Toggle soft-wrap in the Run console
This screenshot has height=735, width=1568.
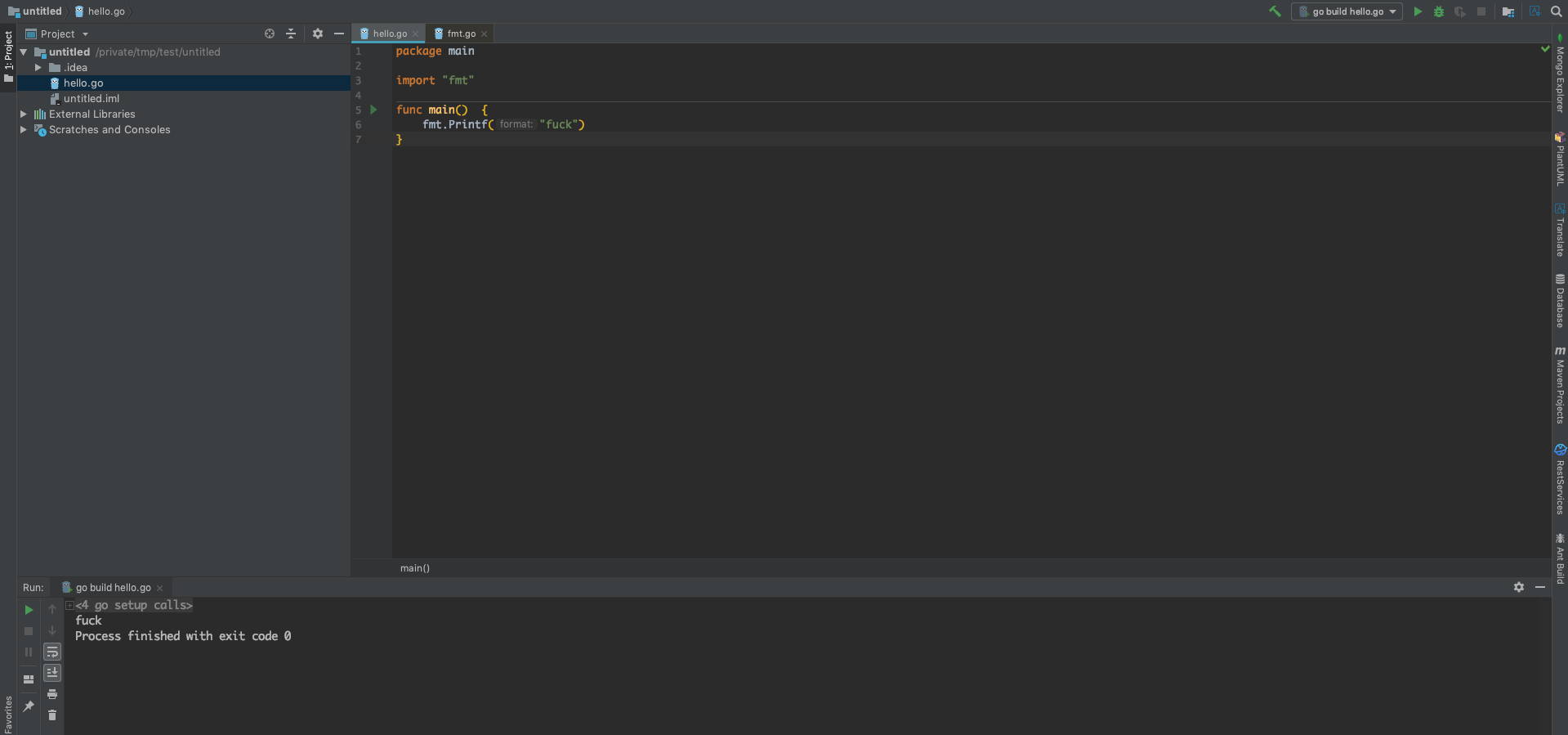52,652
